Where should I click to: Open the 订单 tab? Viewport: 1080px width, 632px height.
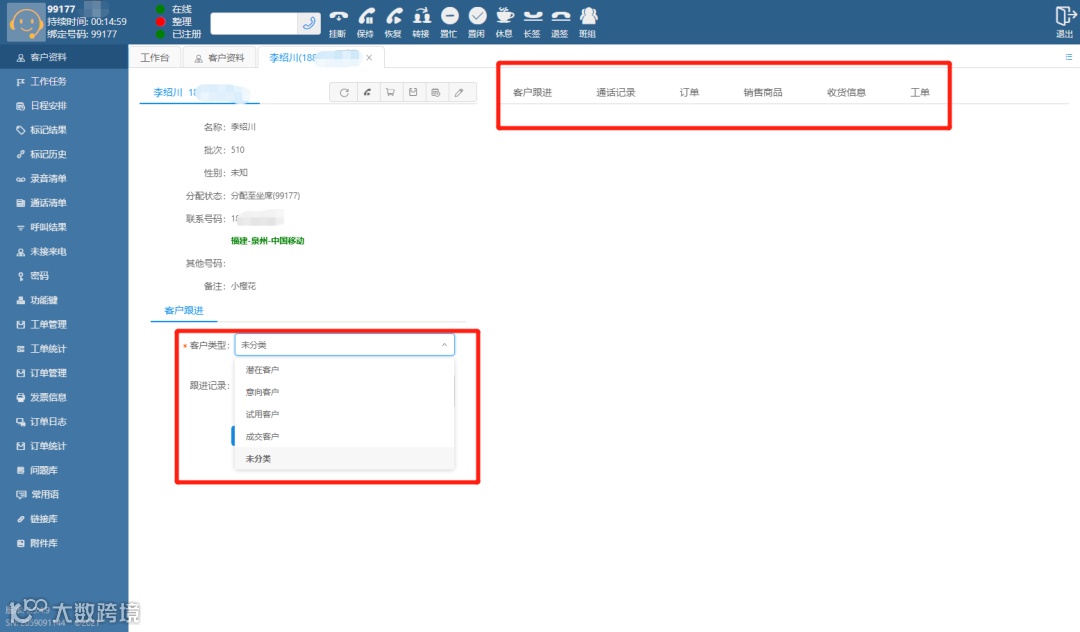click(x=689, y=92)
